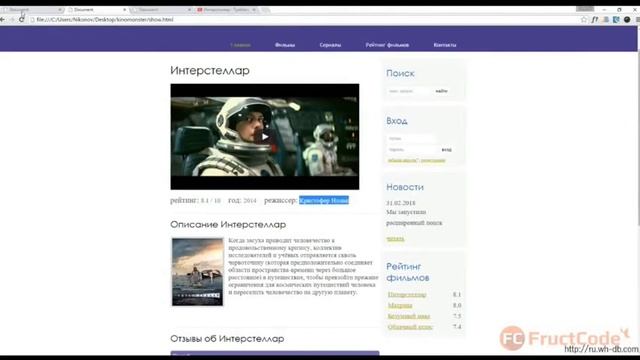Open the Рейтинг фильмов menu item

(x=387, y=45)
